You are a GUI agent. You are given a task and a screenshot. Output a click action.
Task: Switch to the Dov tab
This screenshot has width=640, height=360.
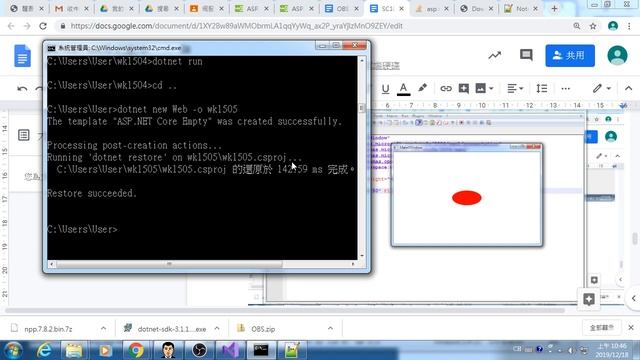tap(476, 9)
